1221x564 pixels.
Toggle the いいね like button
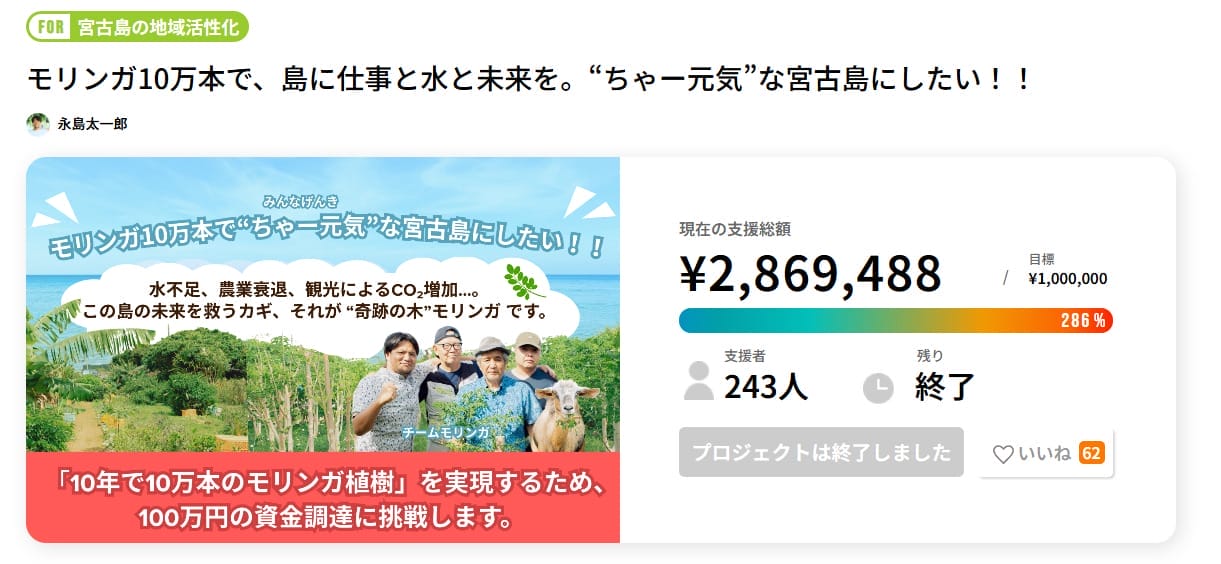1045,453
